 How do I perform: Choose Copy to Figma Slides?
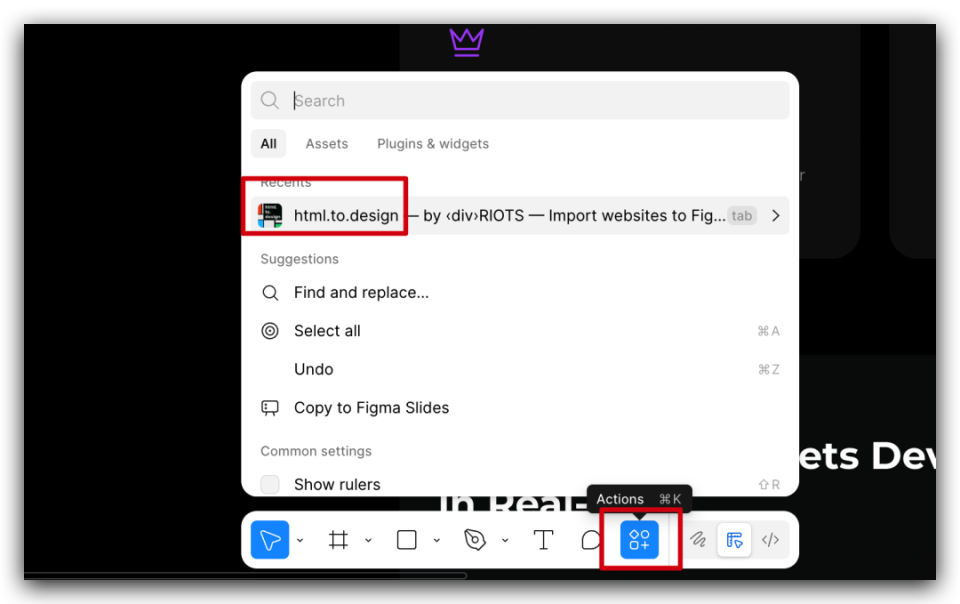tap(520, 408)
